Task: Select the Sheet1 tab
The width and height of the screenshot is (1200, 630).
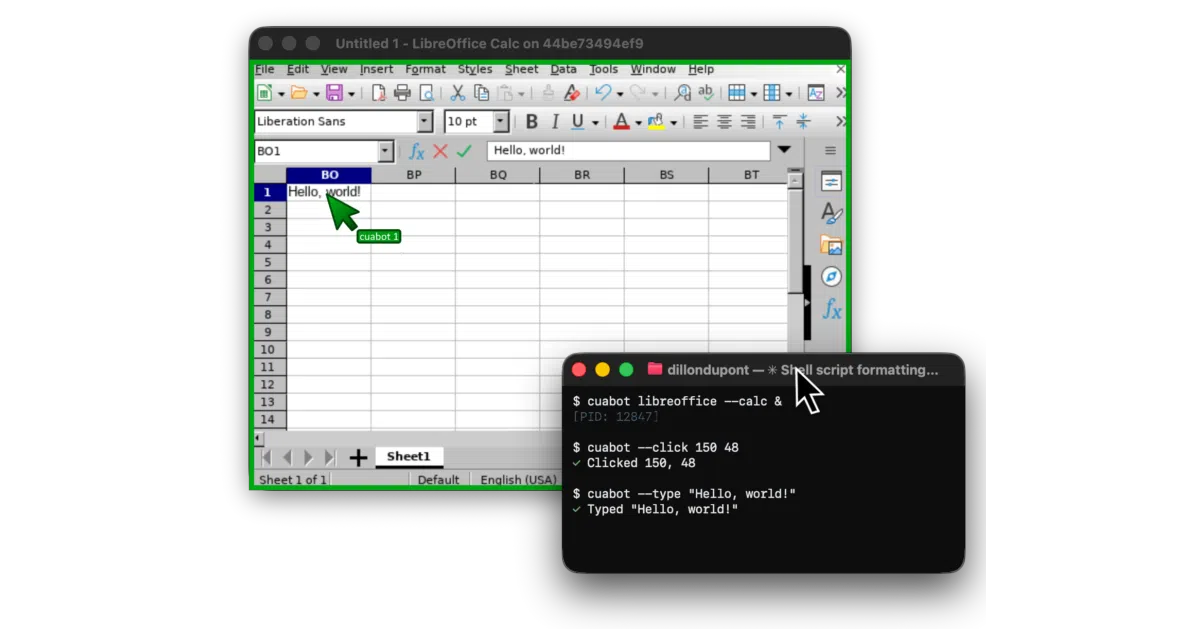Action: click(x=409, y=457)
